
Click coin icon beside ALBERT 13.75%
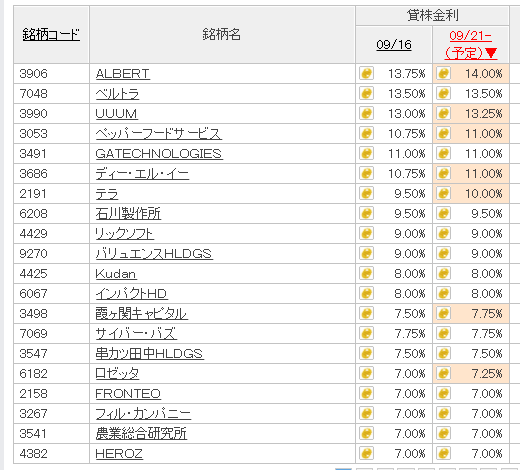coord(366,73)
